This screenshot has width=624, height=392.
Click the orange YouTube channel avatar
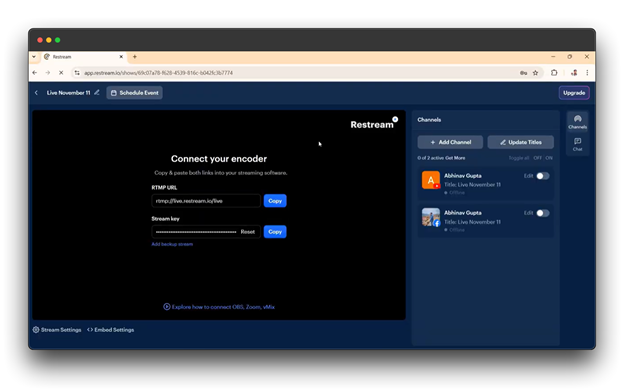pos(431,180)
